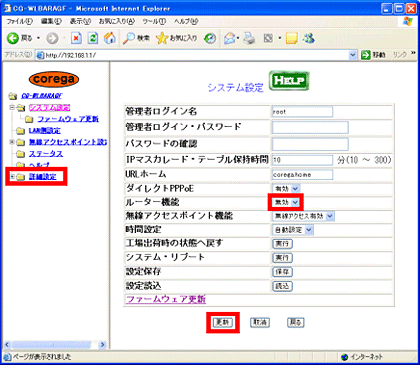
Task: Open the ファイル(F) menu
Action: (20, 21)
